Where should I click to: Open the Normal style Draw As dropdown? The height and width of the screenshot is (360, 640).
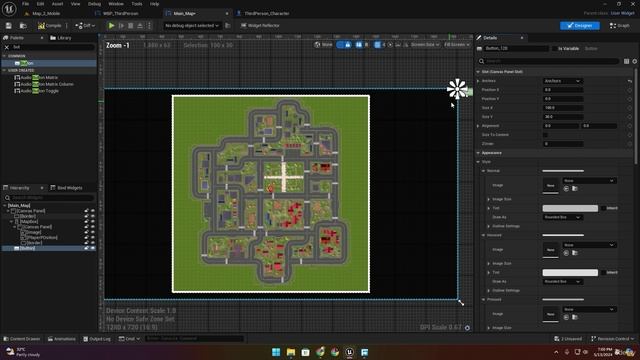point(562,218)
